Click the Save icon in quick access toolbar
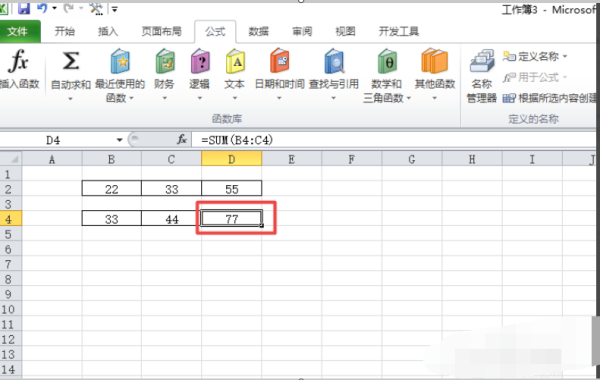600x380 pixels. [24, 8]
